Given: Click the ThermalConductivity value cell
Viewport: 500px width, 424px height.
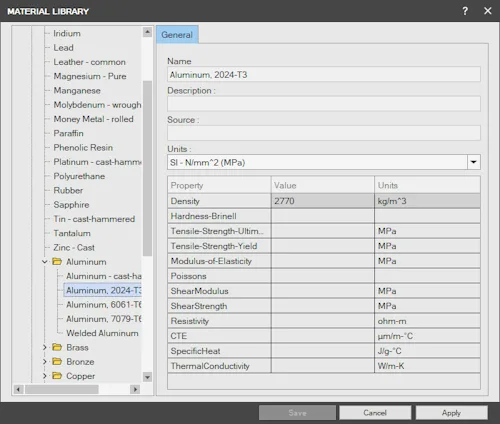Looking at the screenshot, I should point(323,366).
